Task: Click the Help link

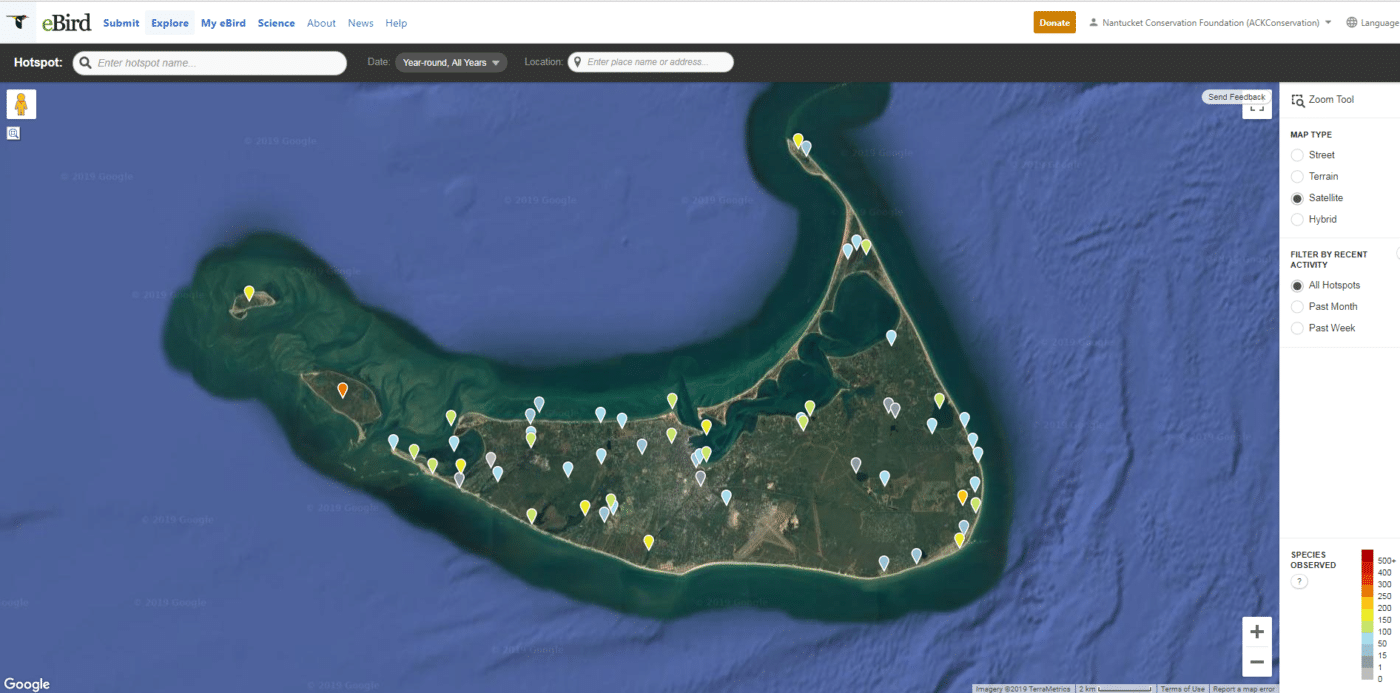Action: click(396, 23)
